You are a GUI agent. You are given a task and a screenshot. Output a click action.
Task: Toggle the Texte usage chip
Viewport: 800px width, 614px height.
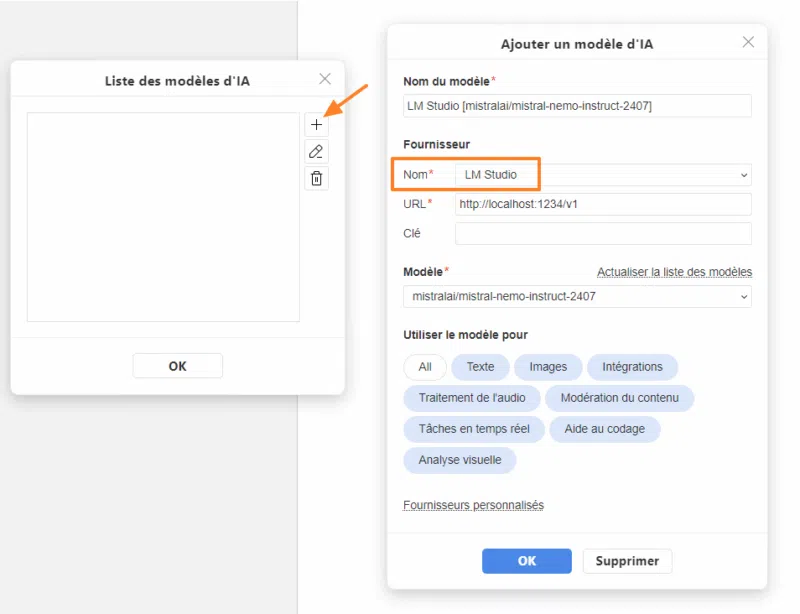[480, 367]
